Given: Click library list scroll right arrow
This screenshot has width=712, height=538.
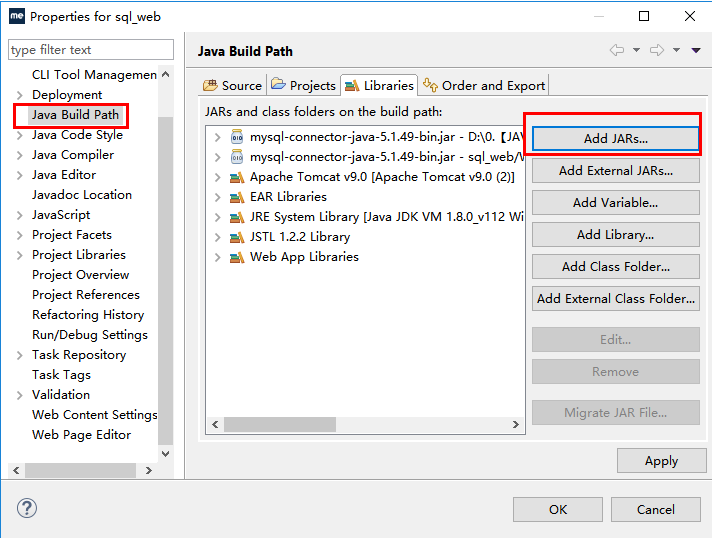Looking at the screenshot, I should coord(515,424).
